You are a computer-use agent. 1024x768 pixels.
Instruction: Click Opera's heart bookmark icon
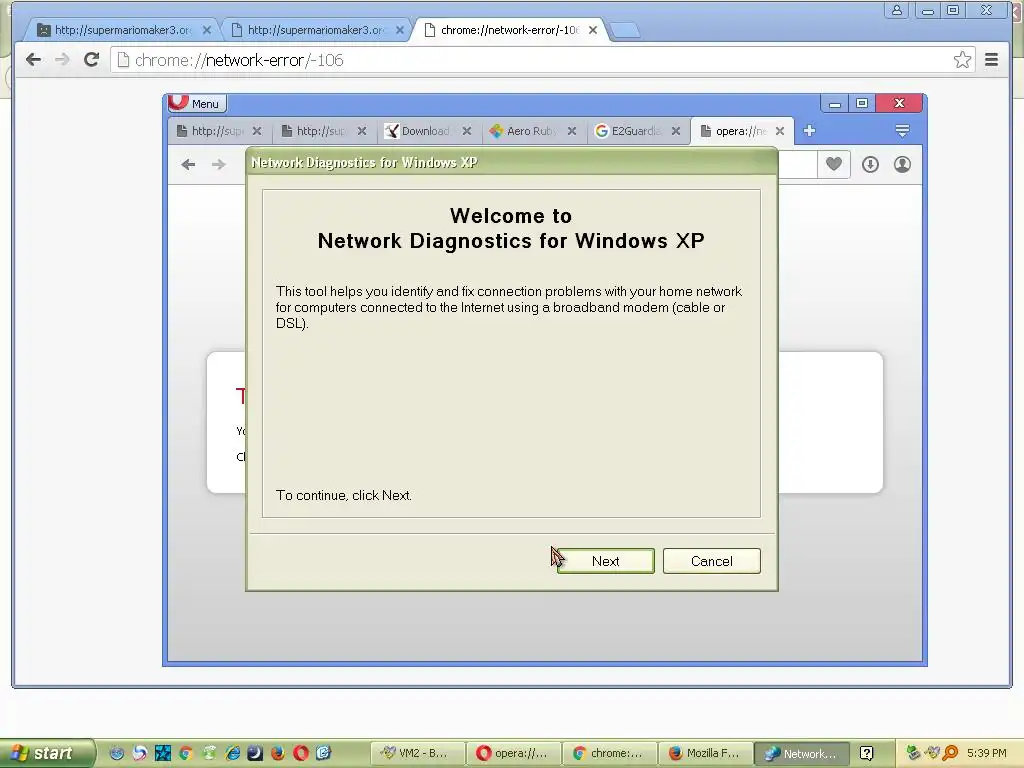pyautogui.click(x=834, y=164)
